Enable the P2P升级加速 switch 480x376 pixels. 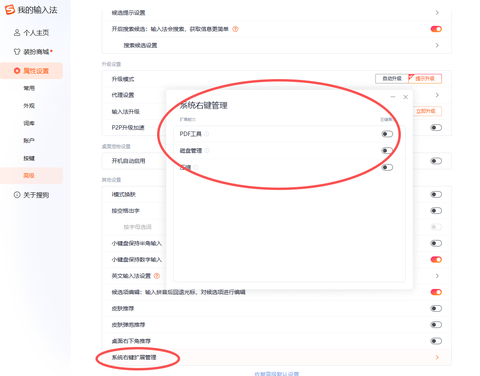point(436,127)
